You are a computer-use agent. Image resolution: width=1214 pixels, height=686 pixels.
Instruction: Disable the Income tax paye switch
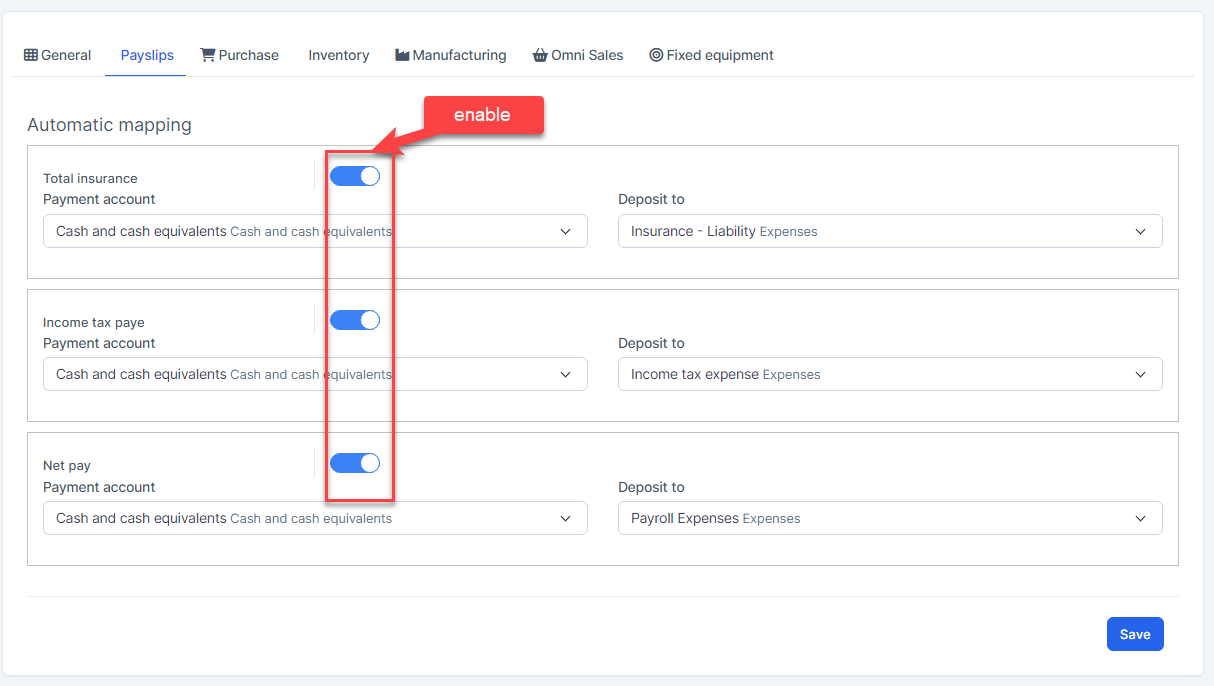(x=355, y=320)
